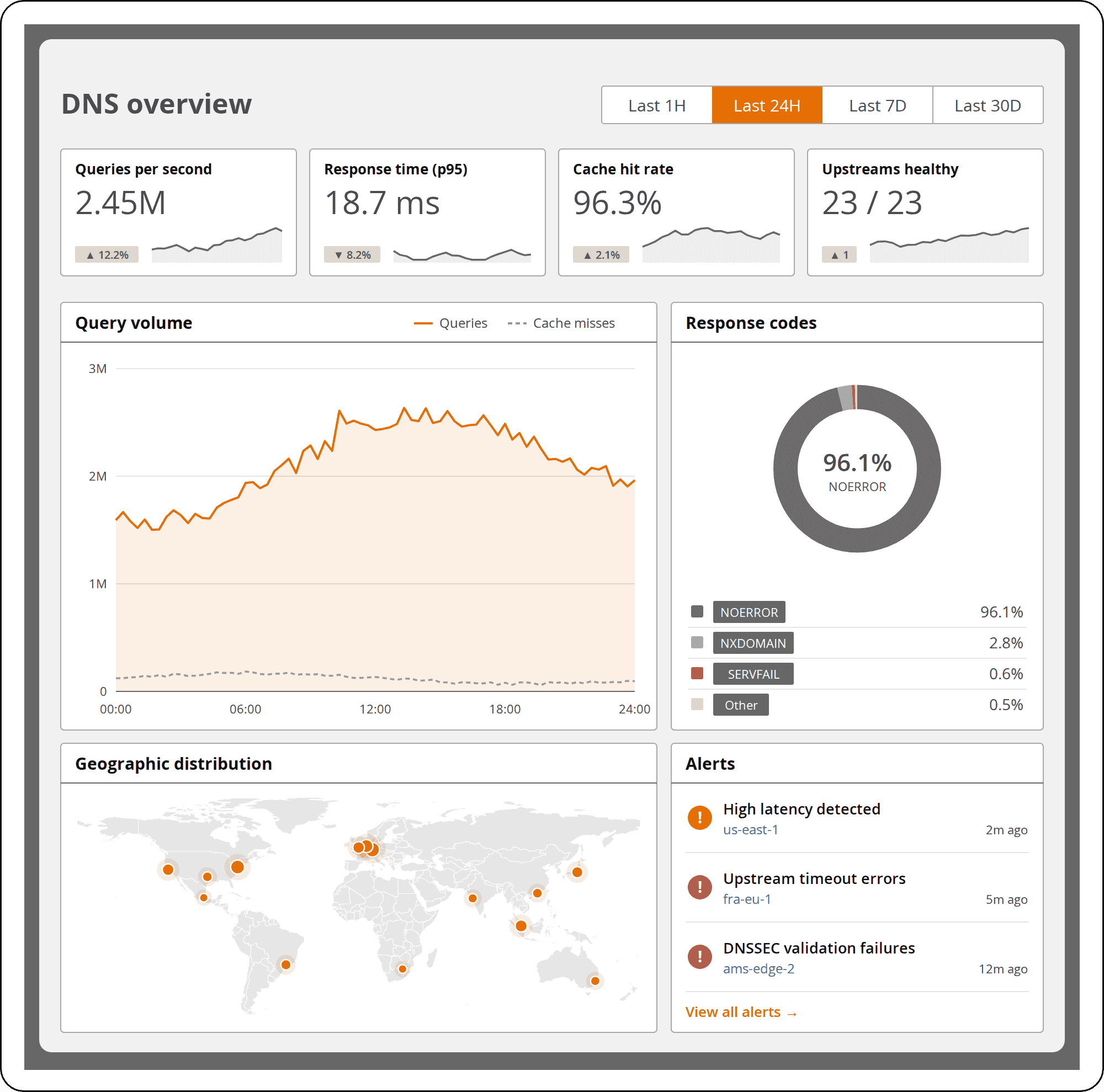Select the NXDOMAIN response code label
This screenshot has width=1104, height=1092.
[752, 642]
